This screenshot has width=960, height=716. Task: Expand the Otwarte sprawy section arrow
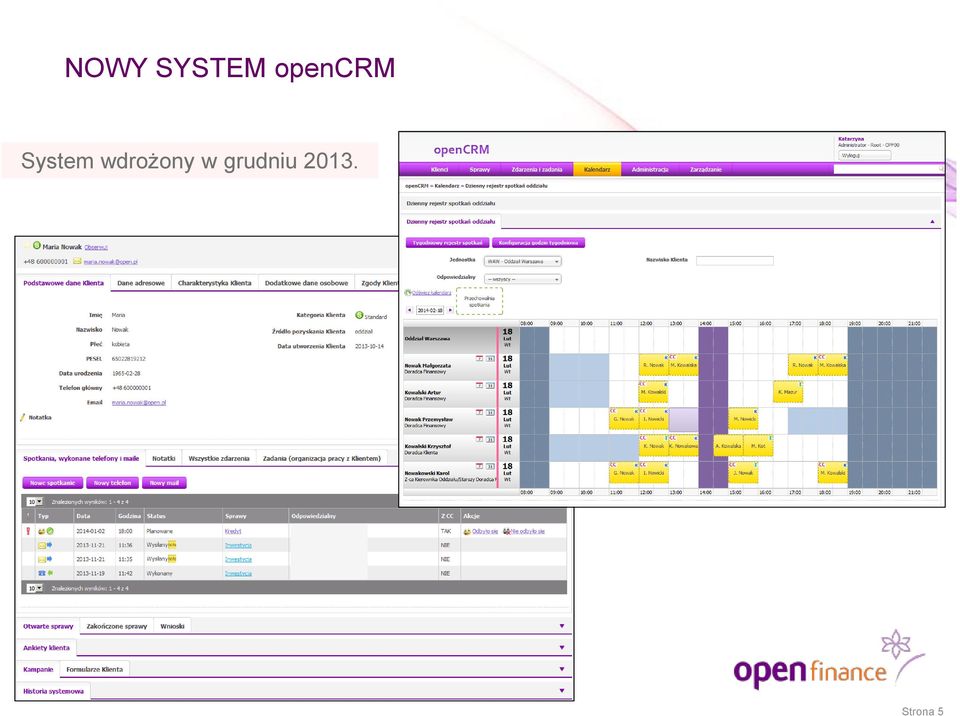pos(561,626)
